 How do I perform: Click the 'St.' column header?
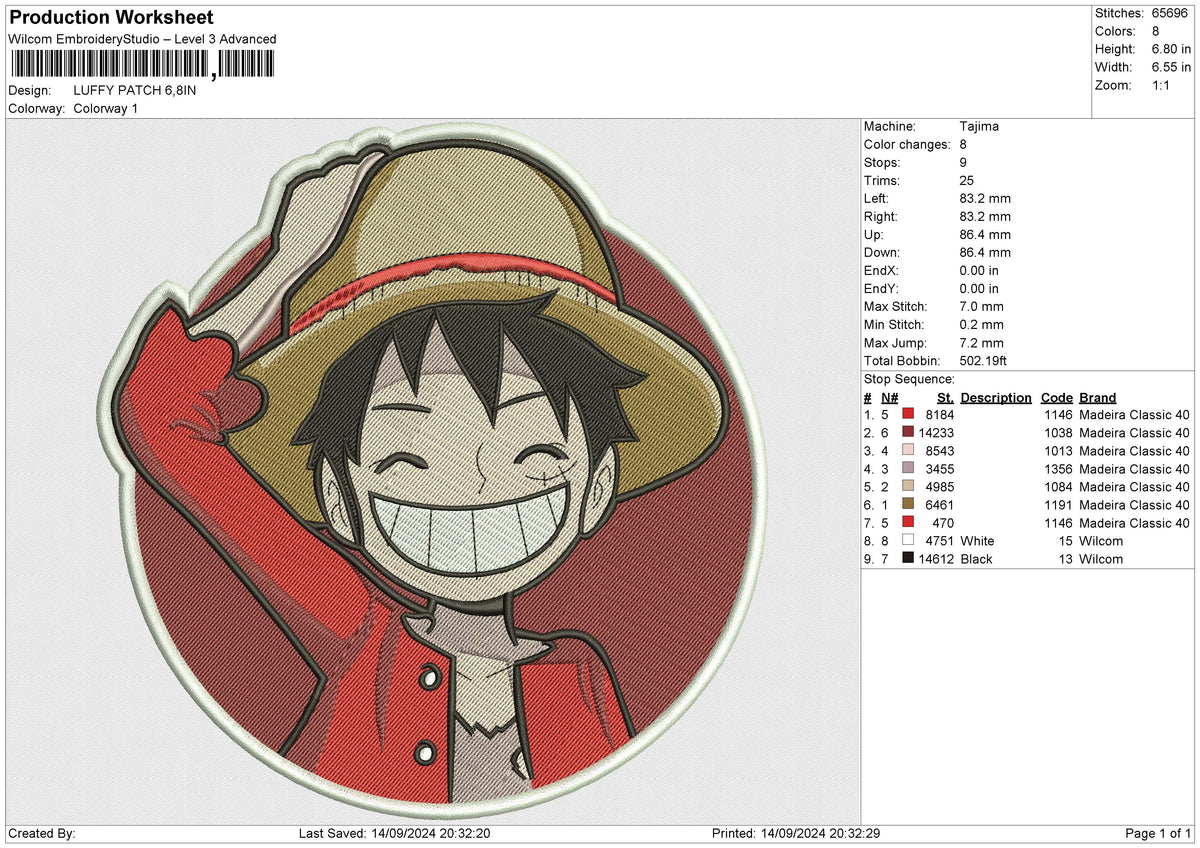pyautogui.click(x=945, y=397)
